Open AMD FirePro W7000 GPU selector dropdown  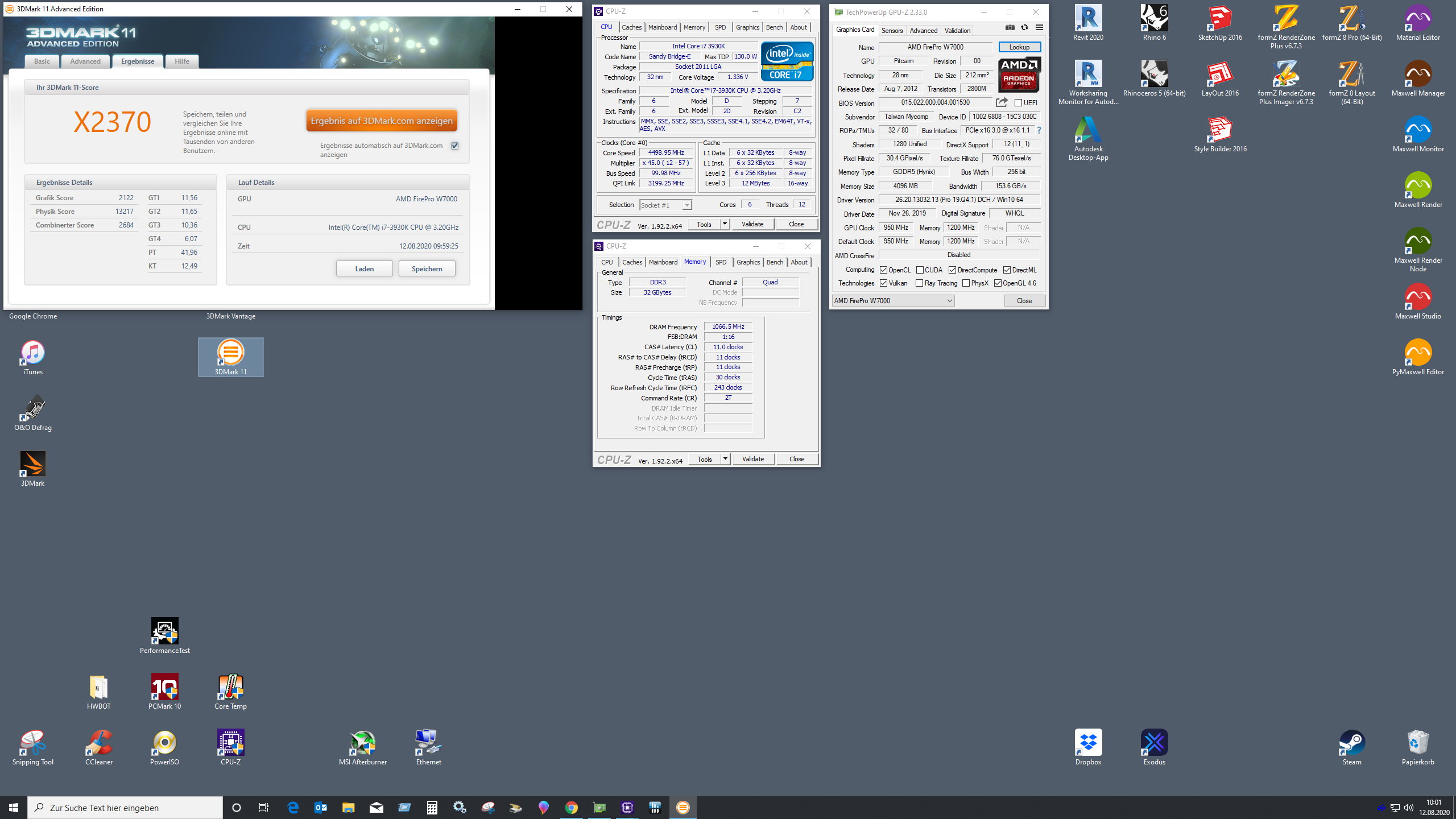coord(893,300)
